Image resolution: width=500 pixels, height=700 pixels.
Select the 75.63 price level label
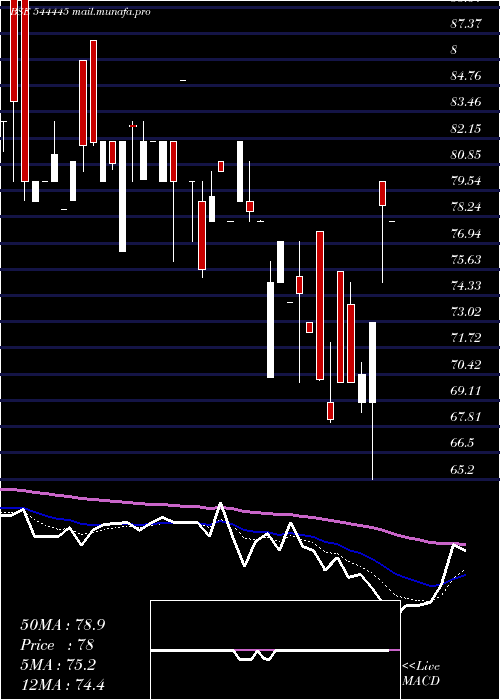pos(466,260)
